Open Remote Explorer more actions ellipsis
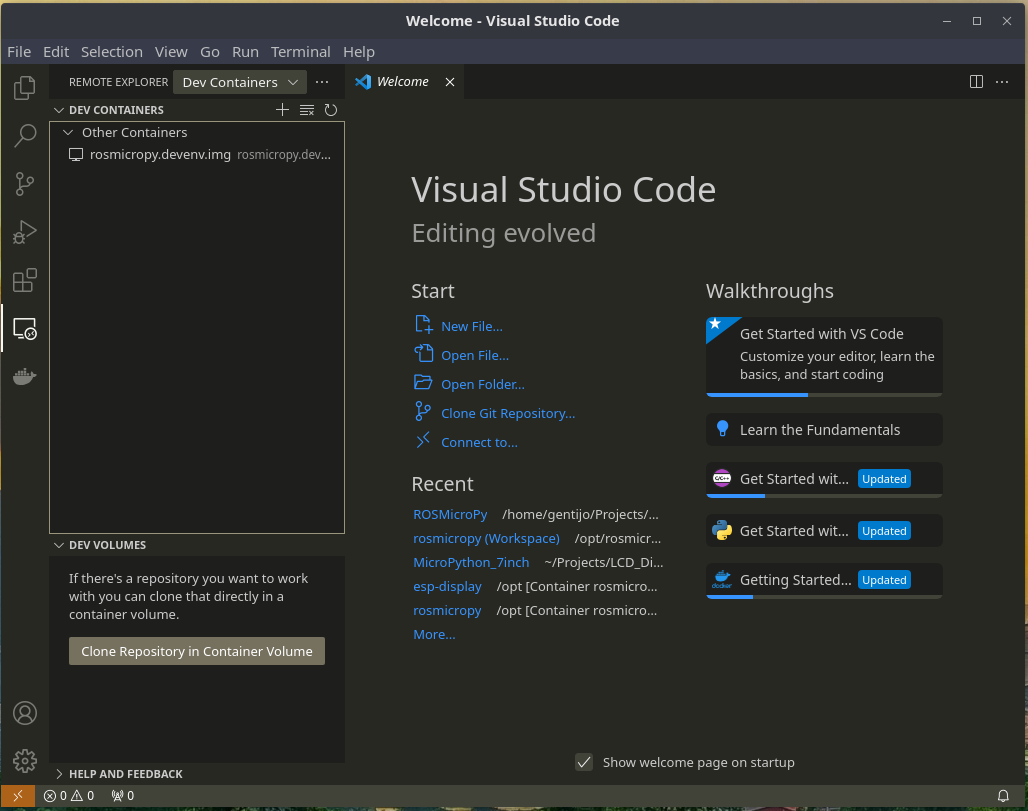This screenshot has width=1028, height=811. pyautogui.click(x=322, y=82)
